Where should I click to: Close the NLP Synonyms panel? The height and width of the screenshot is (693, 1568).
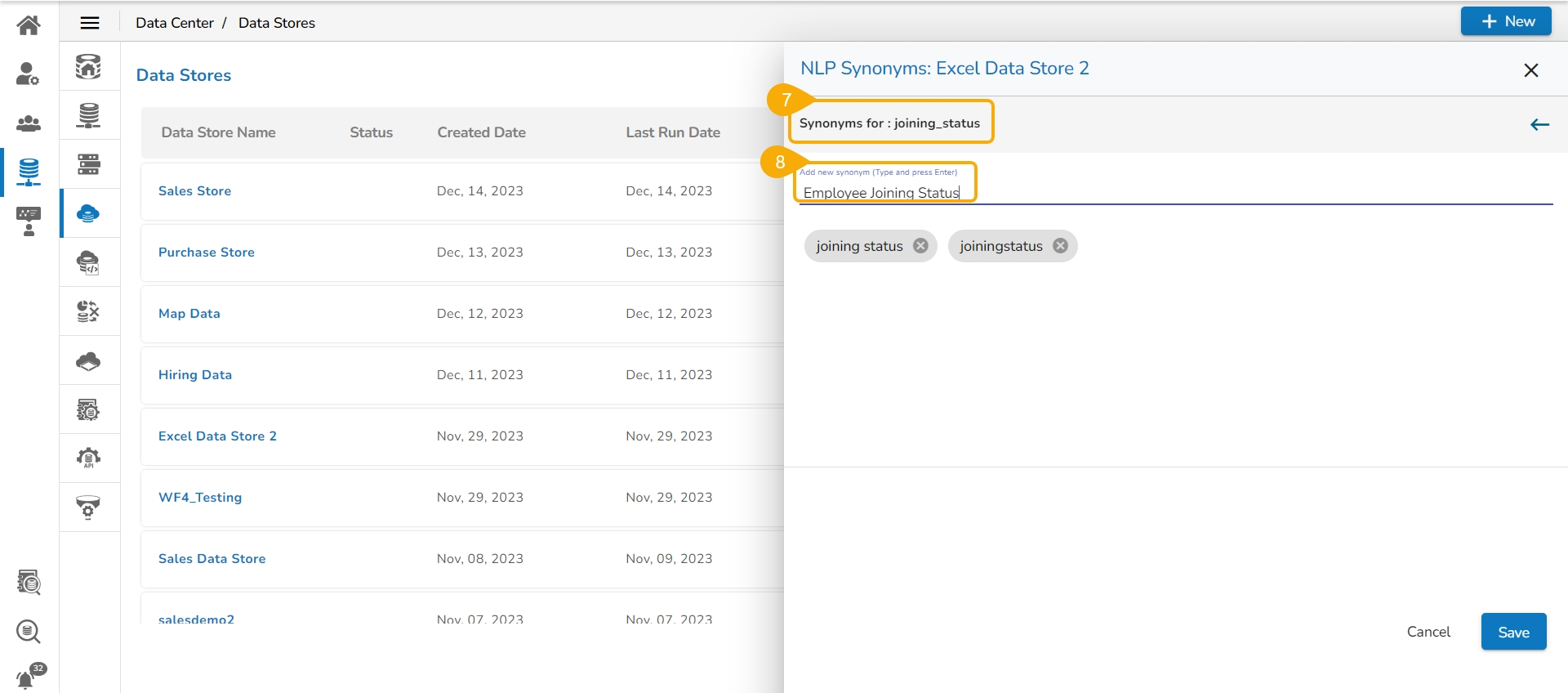1531,70
